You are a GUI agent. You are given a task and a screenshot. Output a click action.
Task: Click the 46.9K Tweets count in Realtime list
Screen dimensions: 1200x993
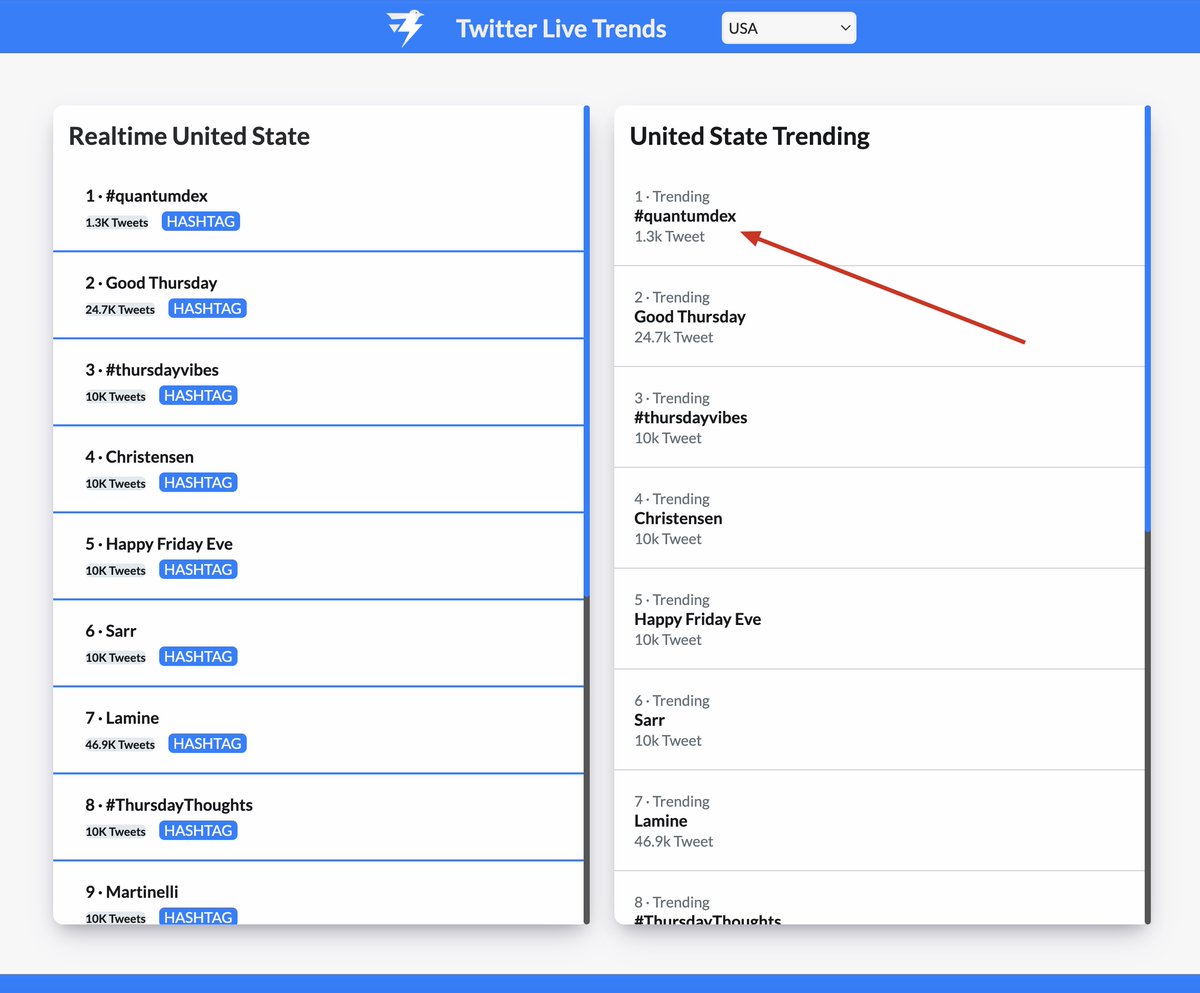[120, 744]
